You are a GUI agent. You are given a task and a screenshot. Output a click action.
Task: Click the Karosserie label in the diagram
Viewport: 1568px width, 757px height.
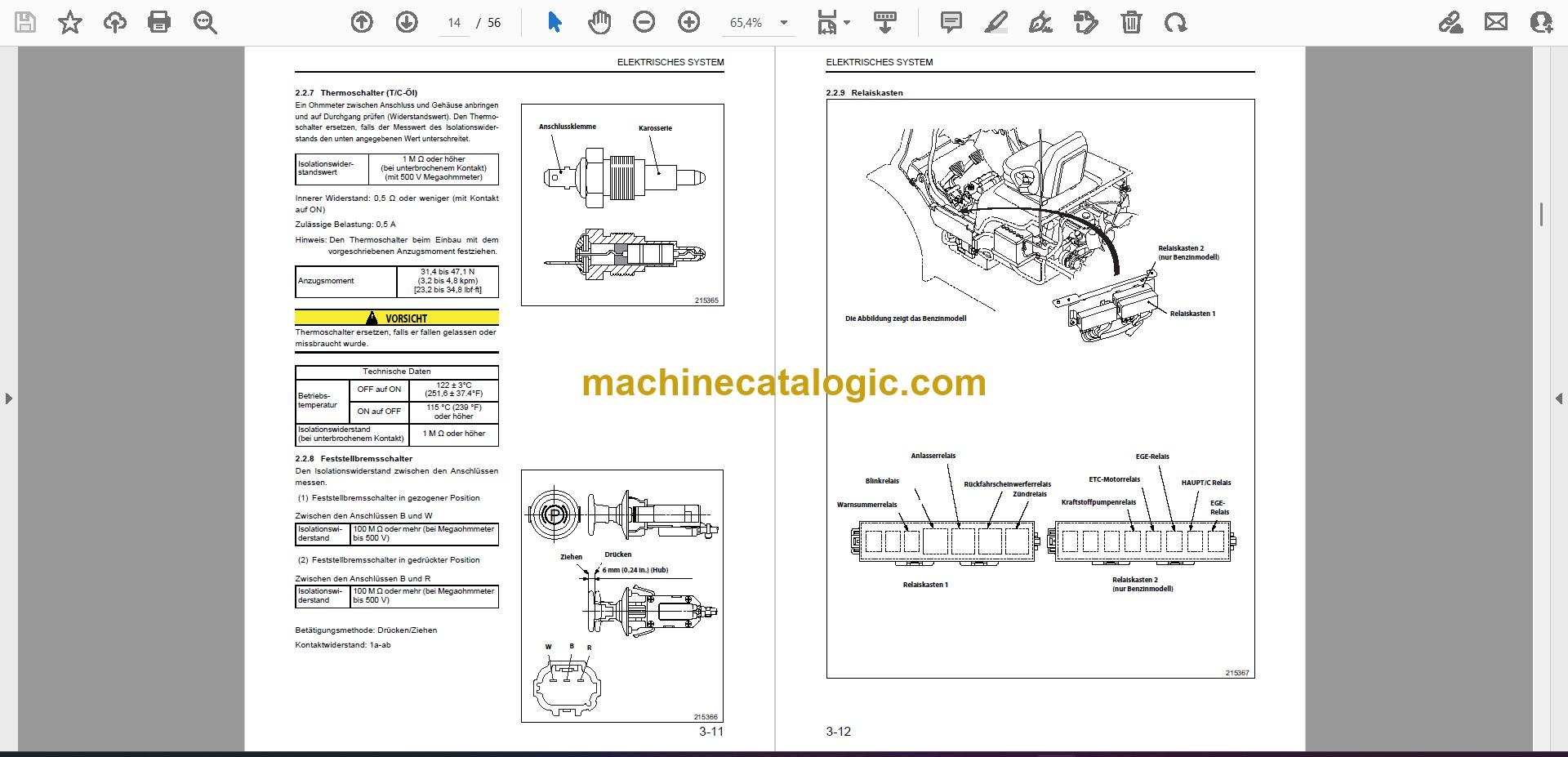tap(655, 128)
